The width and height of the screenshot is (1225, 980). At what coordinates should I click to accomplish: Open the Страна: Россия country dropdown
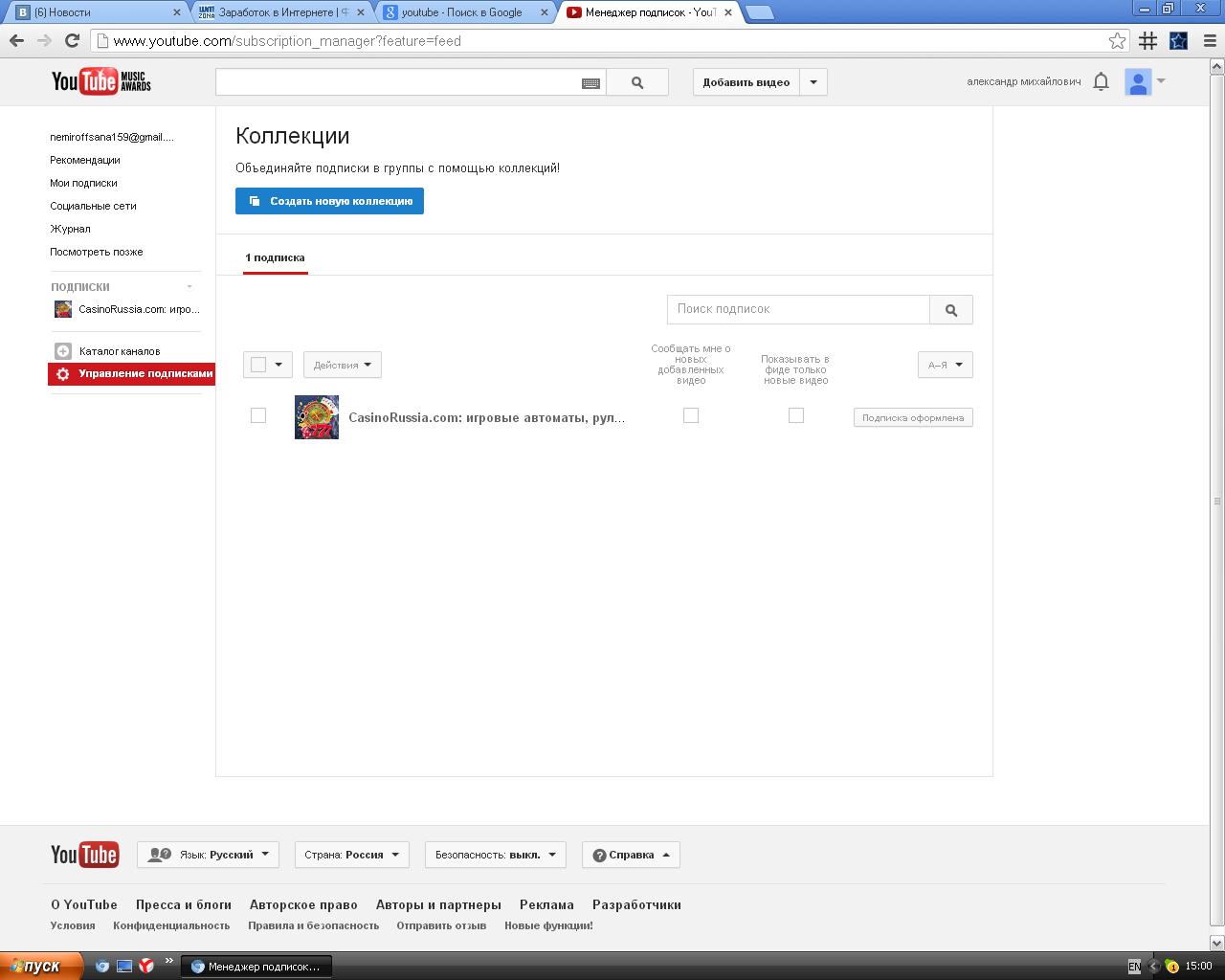click(352, 855)
